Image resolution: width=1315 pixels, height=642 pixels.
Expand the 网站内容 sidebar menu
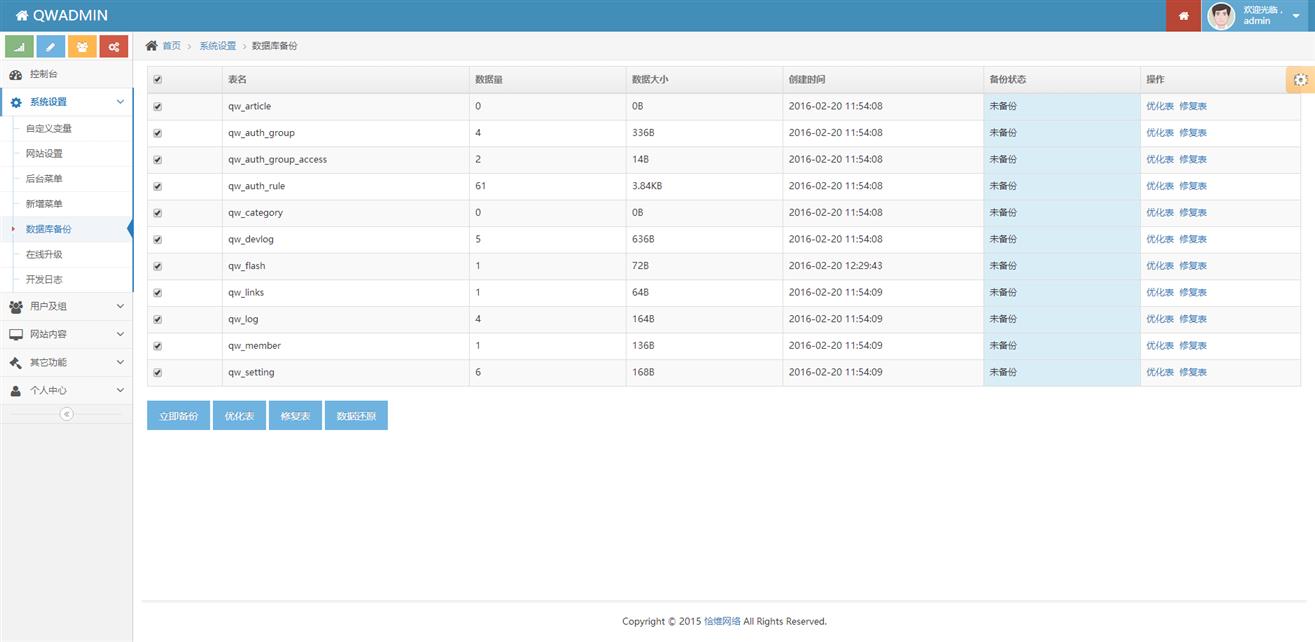66,334
